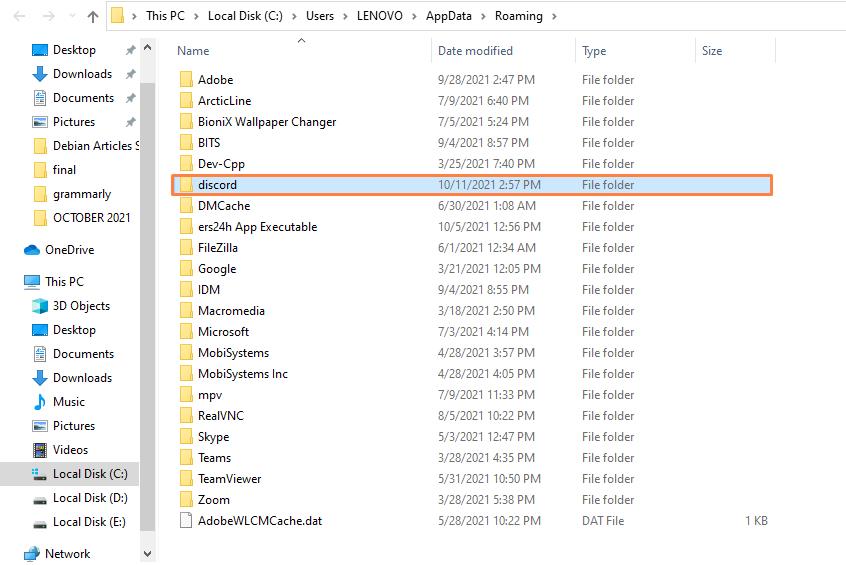Screen dimensions: 846x565
Task: Open the TeamViewer folder
Action: click(x=229, y=479)
